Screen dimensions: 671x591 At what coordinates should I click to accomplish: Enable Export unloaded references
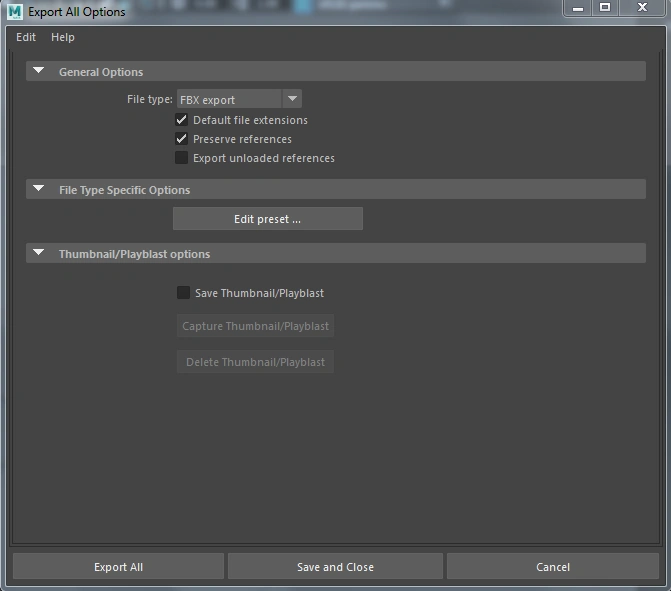(x=181, y=157)
